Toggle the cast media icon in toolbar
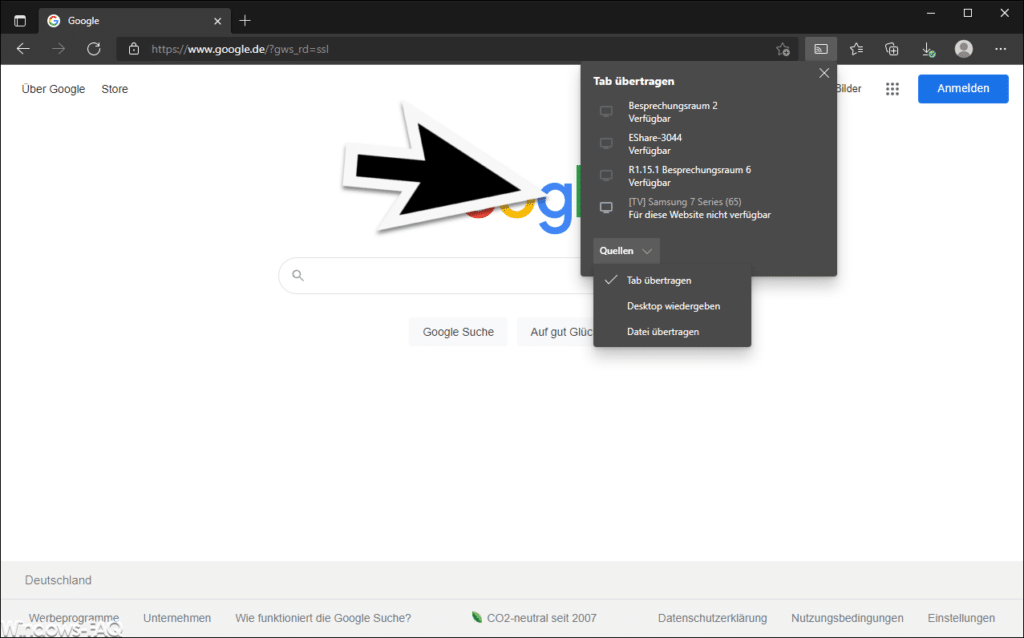Viewport: 1024px width, 638px height. point(821,49)
